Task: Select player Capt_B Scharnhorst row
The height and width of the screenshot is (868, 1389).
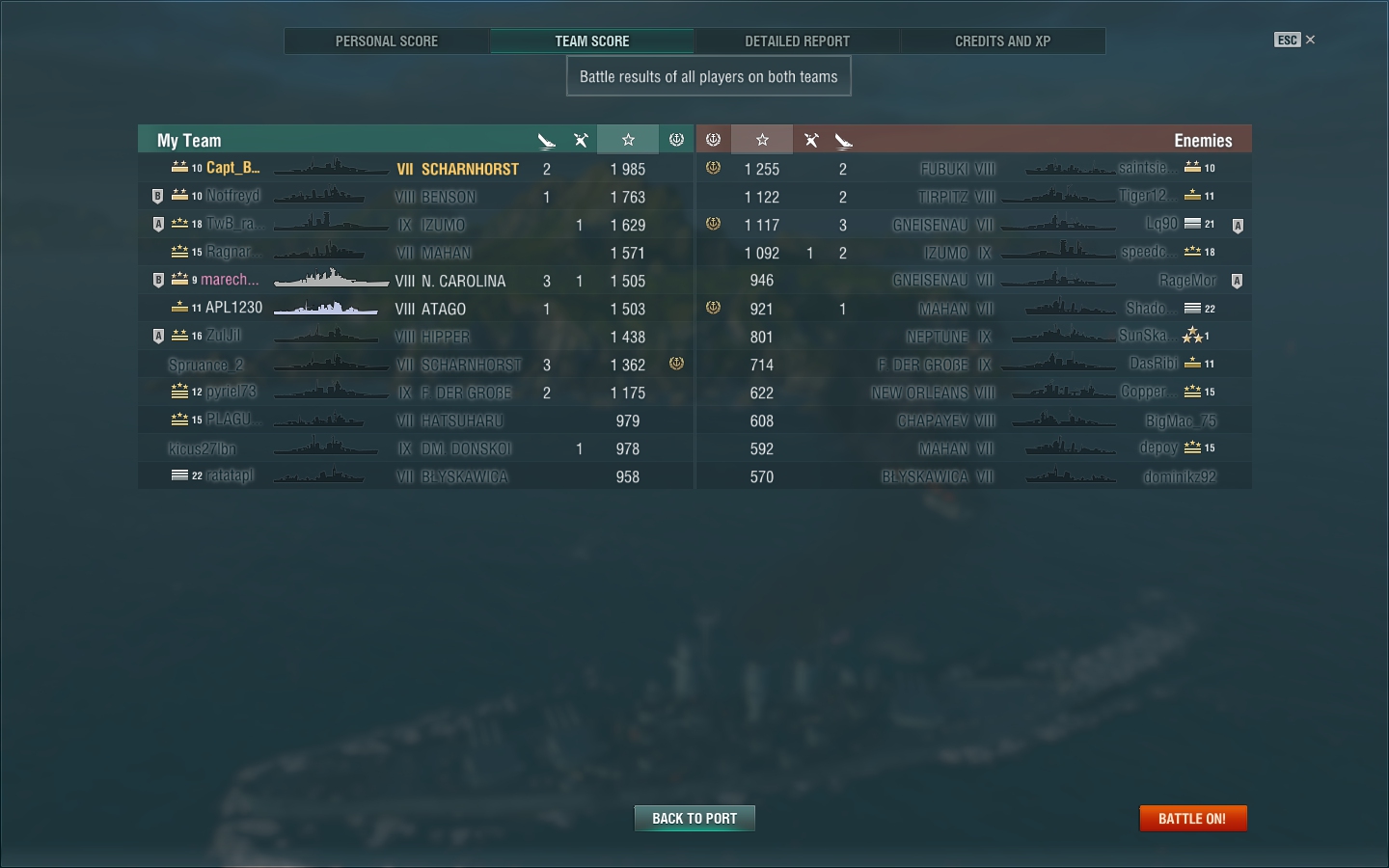Action: pyautogui.click(x=416, y=169)
